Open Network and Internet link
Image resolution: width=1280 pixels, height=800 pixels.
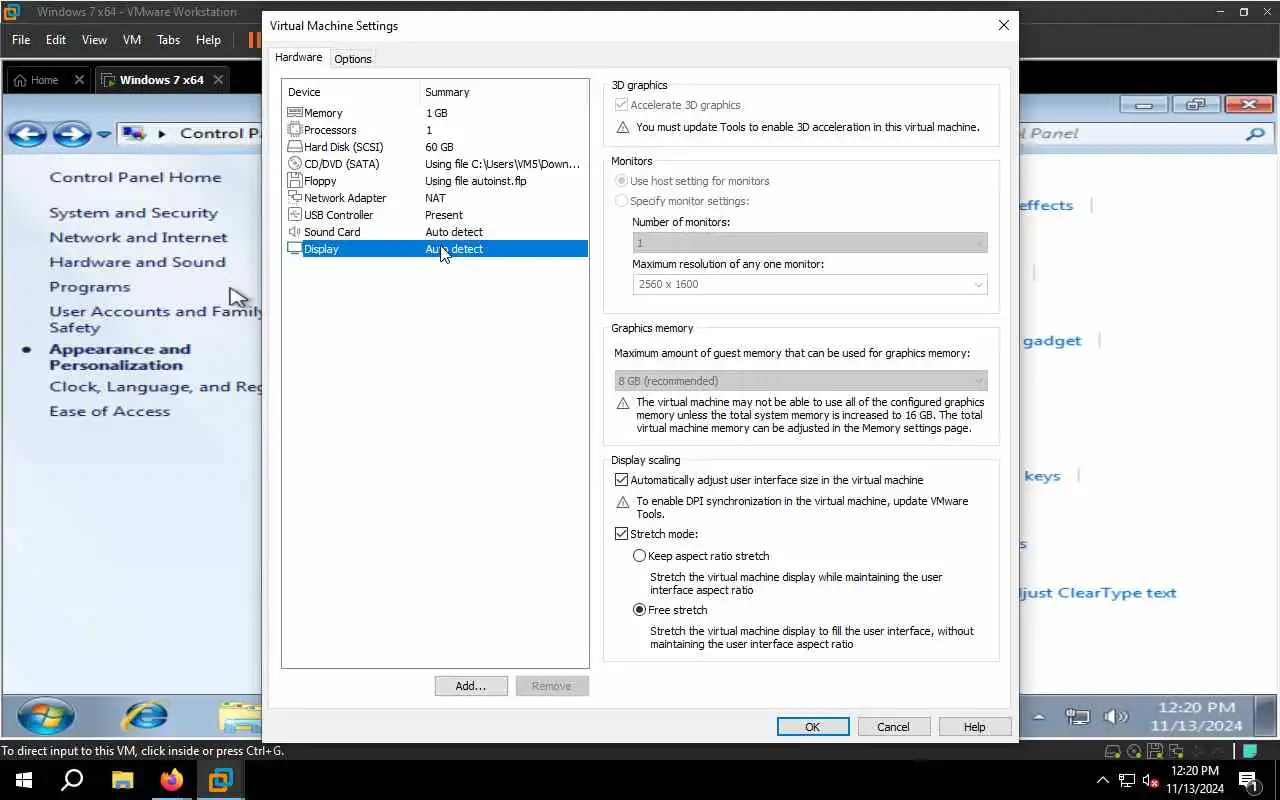tap(138, 237)
